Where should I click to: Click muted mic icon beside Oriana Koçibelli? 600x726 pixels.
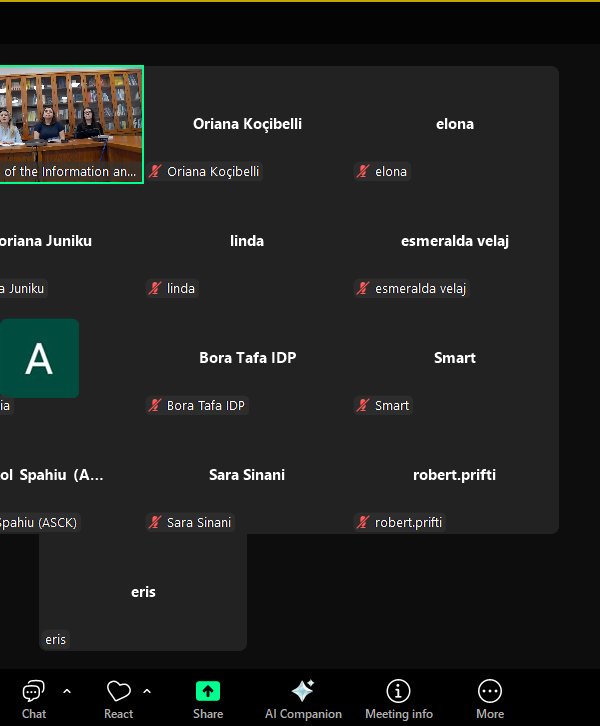click(x=155, y=172)
